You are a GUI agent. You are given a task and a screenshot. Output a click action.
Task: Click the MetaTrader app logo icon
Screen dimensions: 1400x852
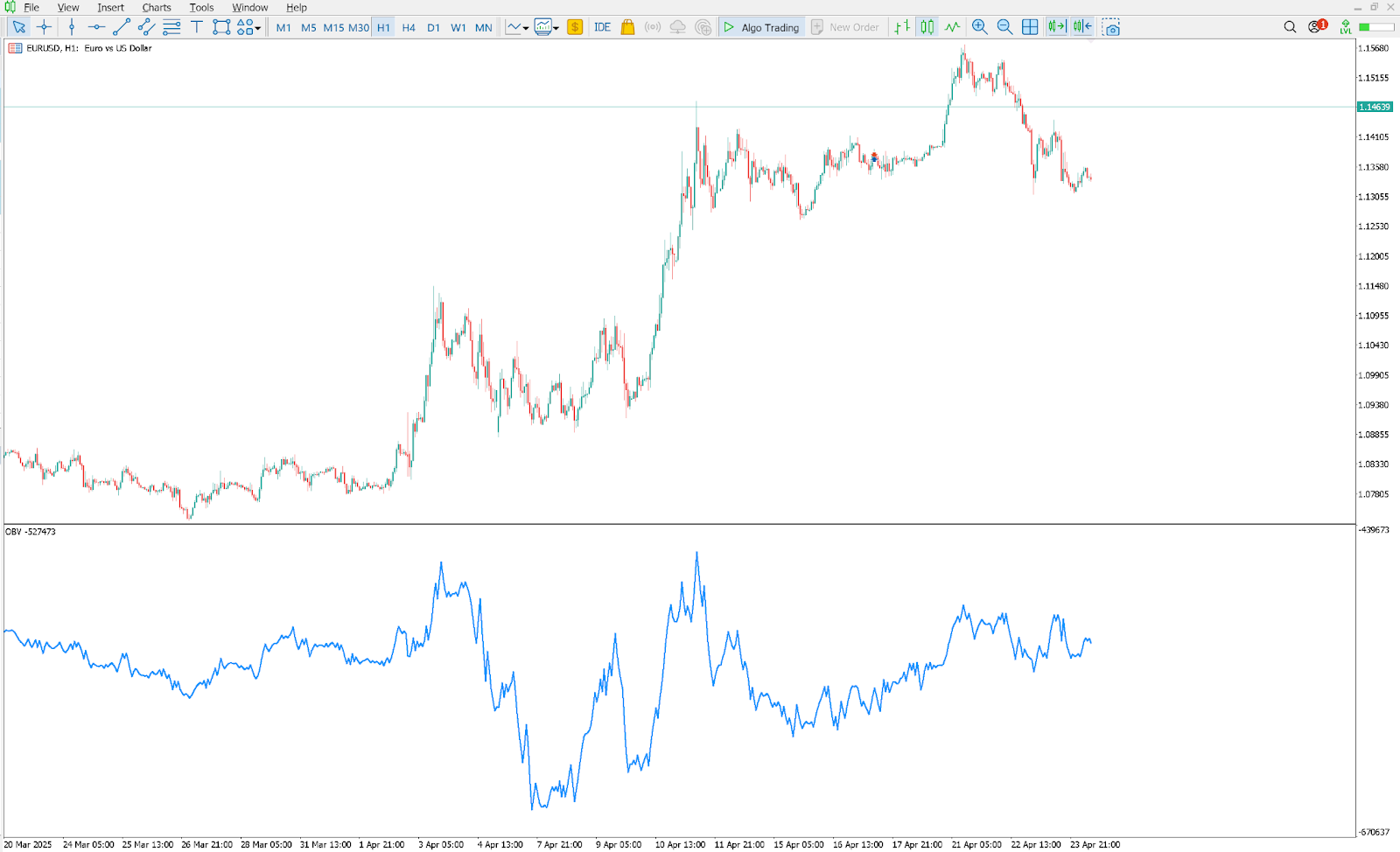coord(10,7)
